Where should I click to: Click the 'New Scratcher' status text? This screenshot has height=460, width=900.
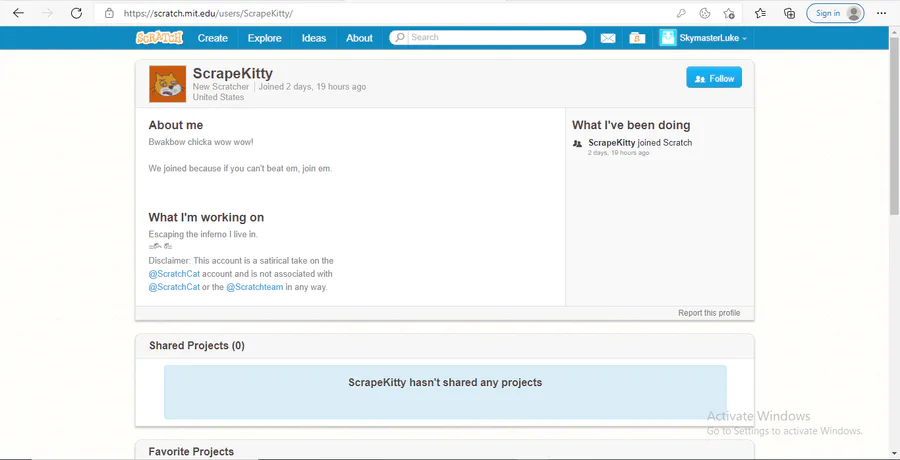click(x=221, y=87)
